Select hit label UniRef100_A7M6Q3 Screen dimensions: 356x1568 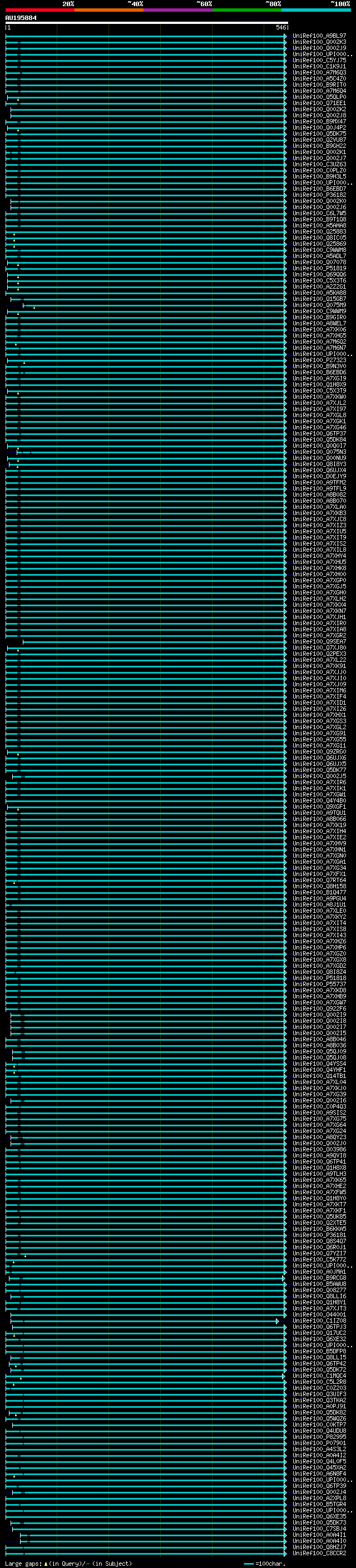tap(319, 72)
